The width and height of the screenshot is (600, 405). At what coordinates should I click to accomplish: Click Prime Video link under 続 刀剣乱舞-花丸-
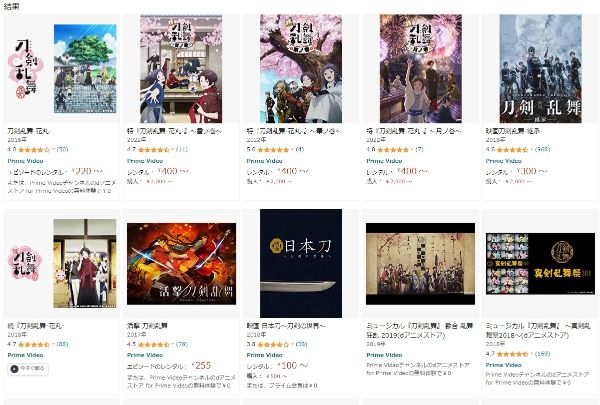coord(25,355)
